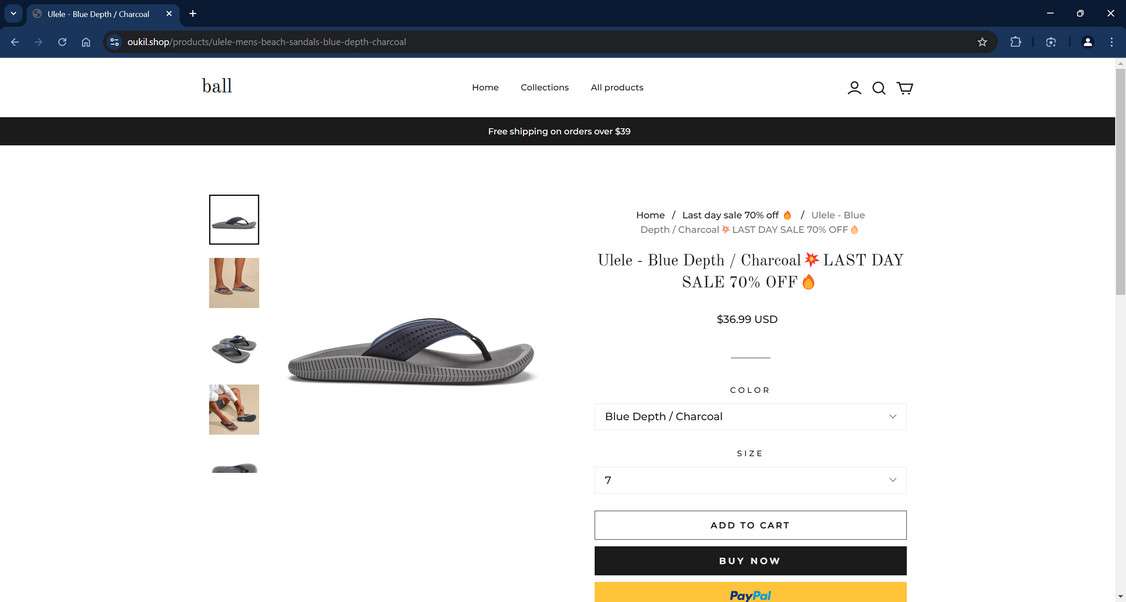This screenshot has width=1126, height=602.
Task: Open the All products navigation link
Action: 616,88
